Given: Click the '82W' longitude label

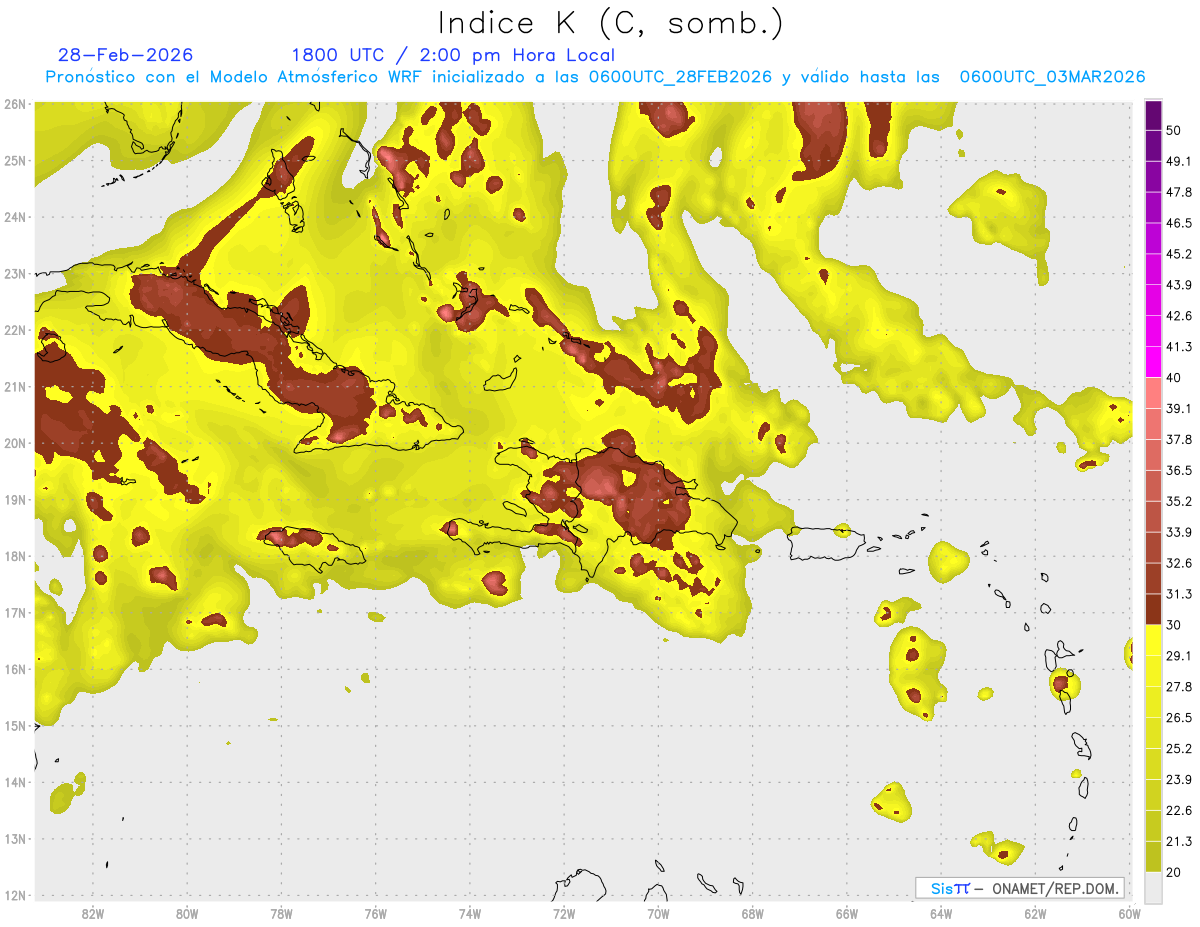Looking at the screenshot, I should pyautogui.click(x=92, y=913).
